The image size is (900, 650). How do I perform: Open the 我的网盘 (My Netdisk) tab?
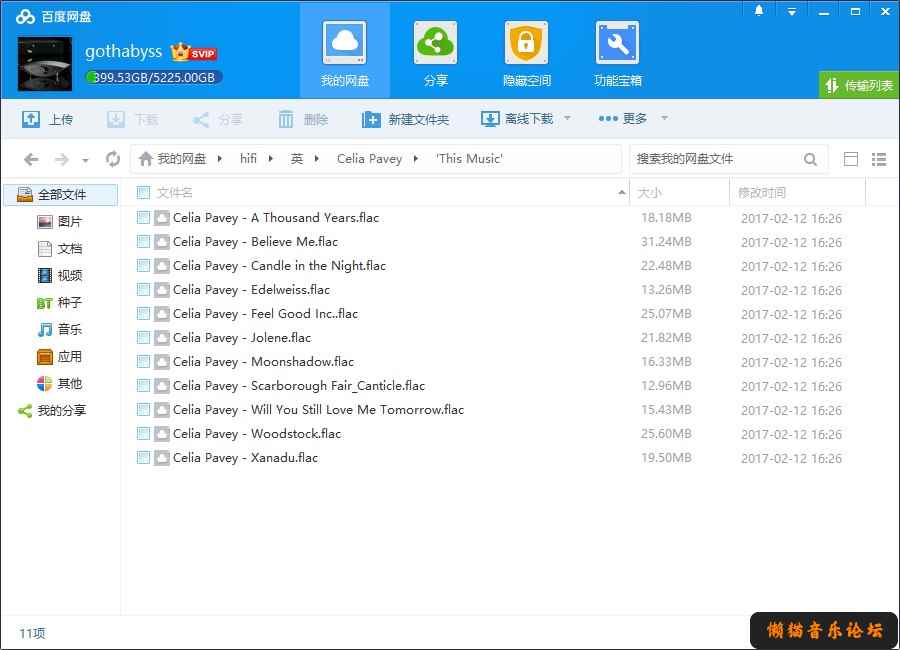[x=344, y=53]
